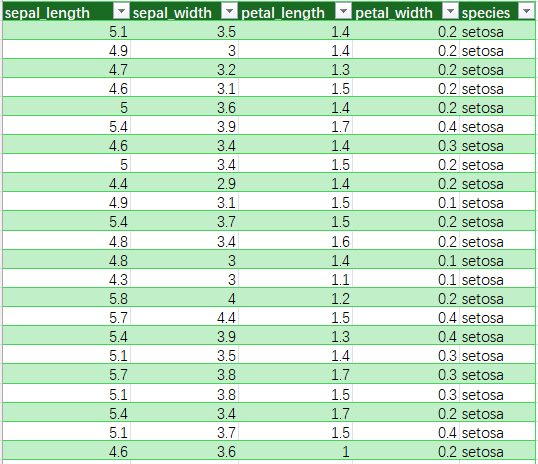The height and width of the screenshot is (464, 538).
Task: Select sepal_width cell with value 2.9
Action: 184,183
